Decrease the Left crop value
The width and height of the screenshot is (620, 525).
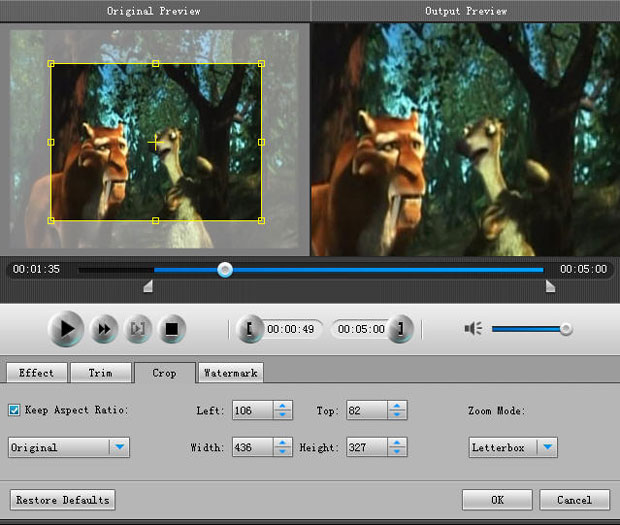(283, 415)
